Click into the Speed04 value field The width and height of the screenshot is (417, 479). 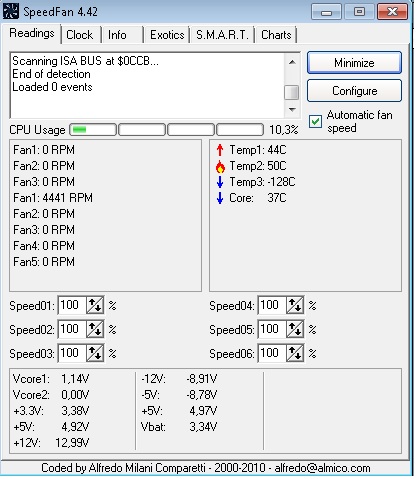click(x=272, y=305)
